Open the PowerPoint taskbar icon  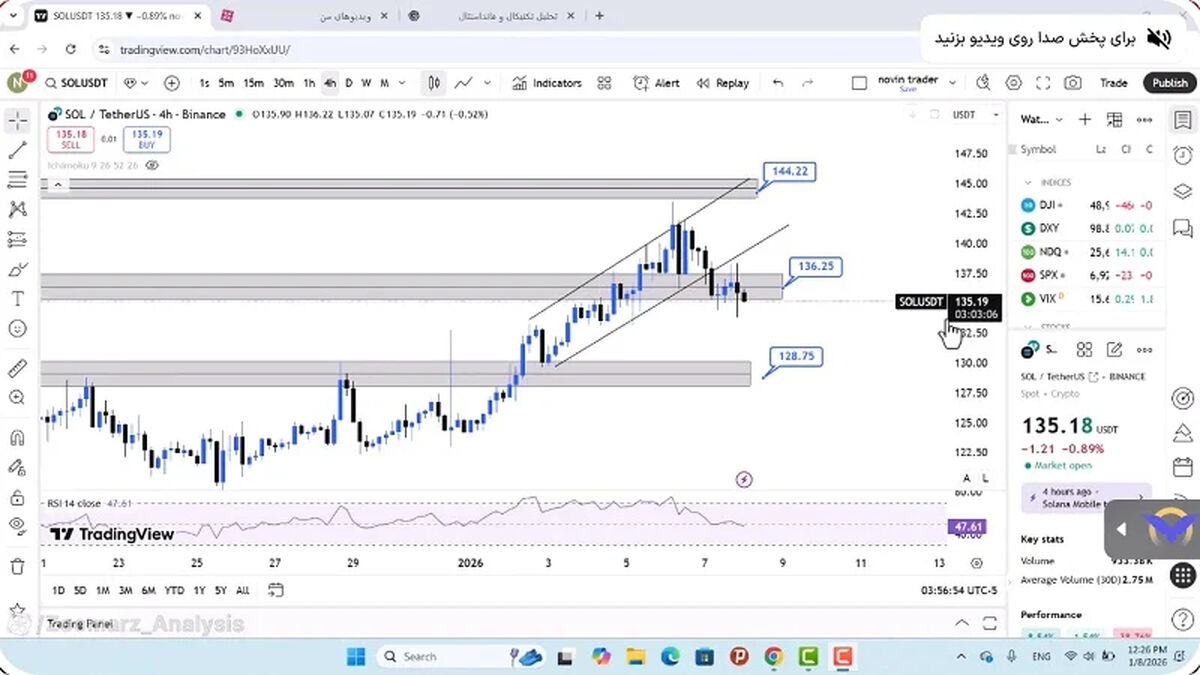(x=739, y=656)
